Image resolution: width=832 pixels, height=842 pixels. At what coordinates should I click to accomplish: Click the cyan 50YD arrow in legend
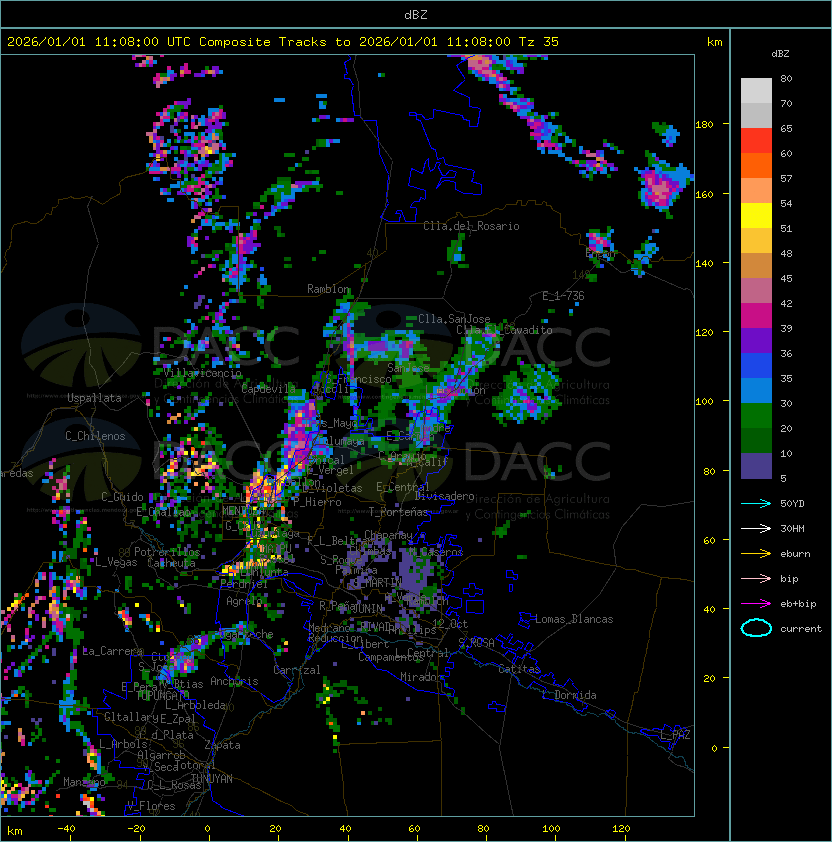[x=756, y=503]
